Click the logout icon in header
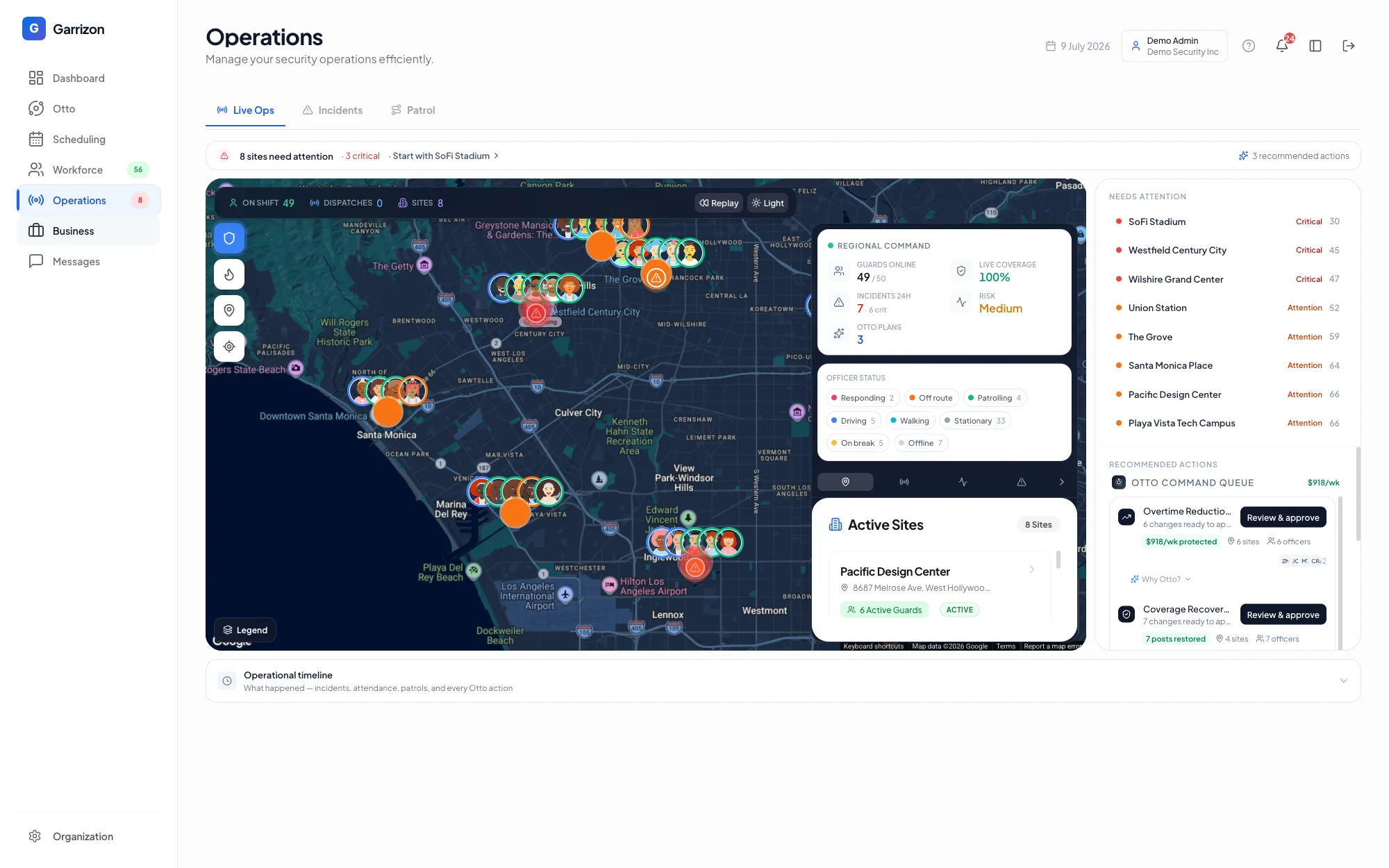 [1349, 46]
